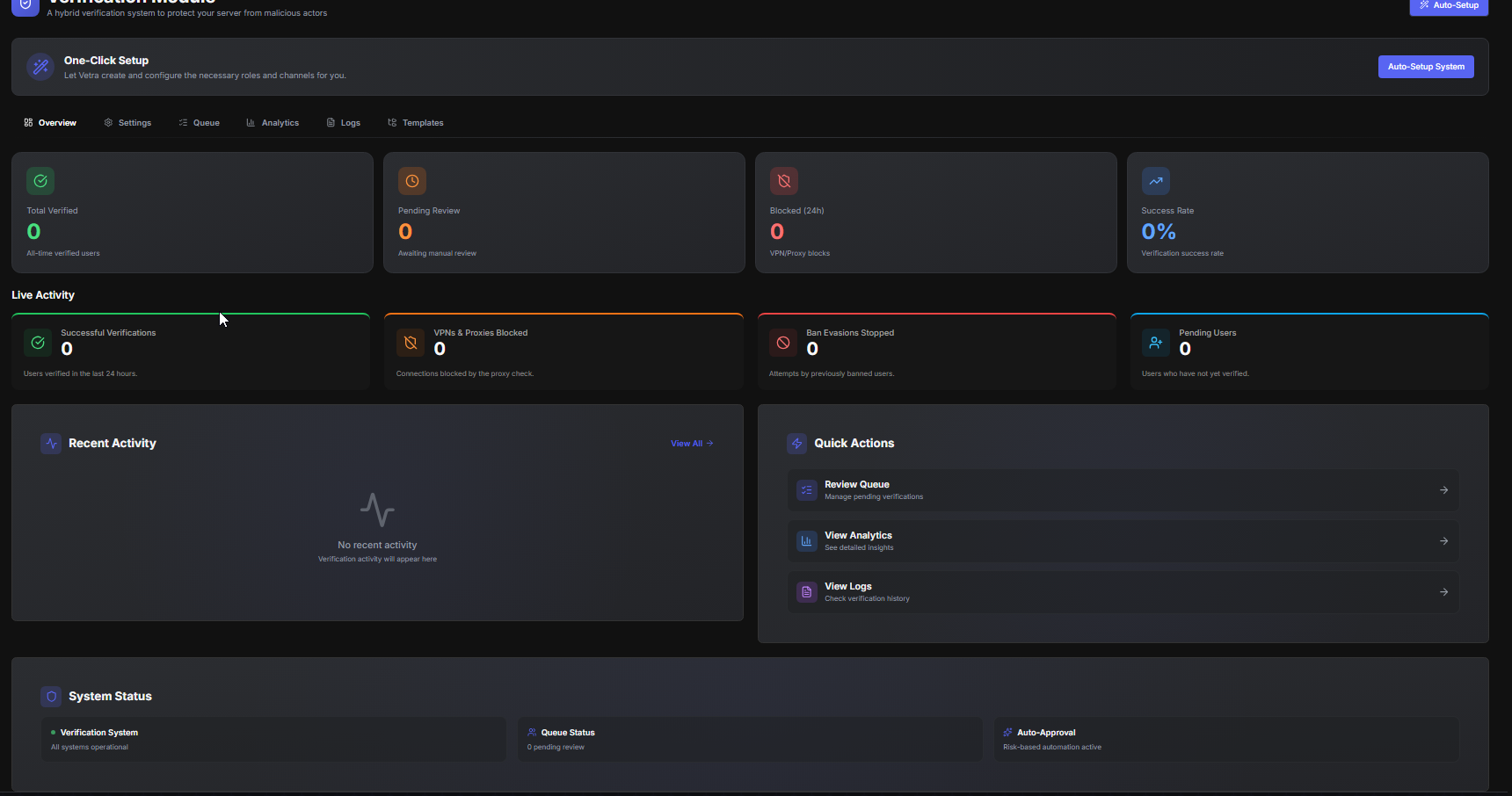This screenshot has width=1512, height=796.
Task: Switch to the Settings tab
Action: click(x=128, y=123)
